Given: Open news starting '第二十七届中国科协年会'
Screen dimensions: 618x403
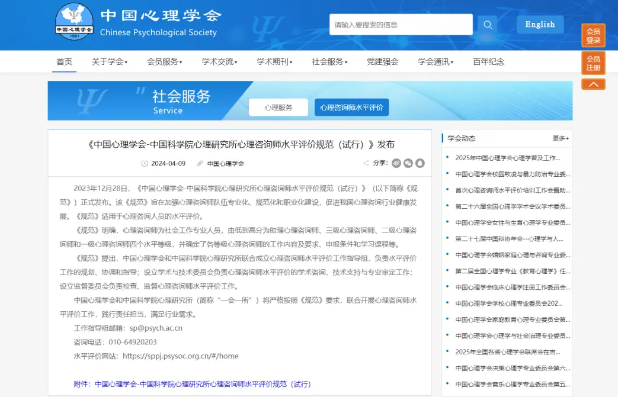Looking at the screenshot, I should pos(509,239).
